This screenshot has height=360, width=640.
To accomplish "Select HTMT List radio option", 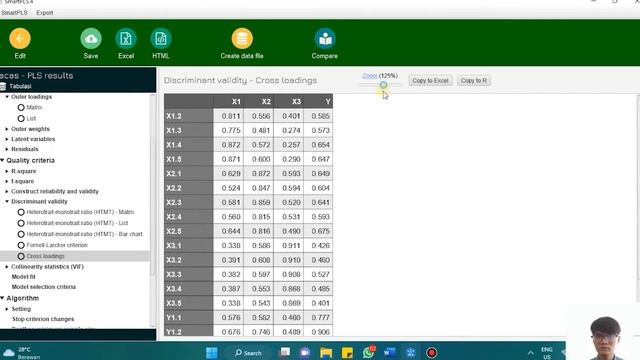I will click(21, 223).
